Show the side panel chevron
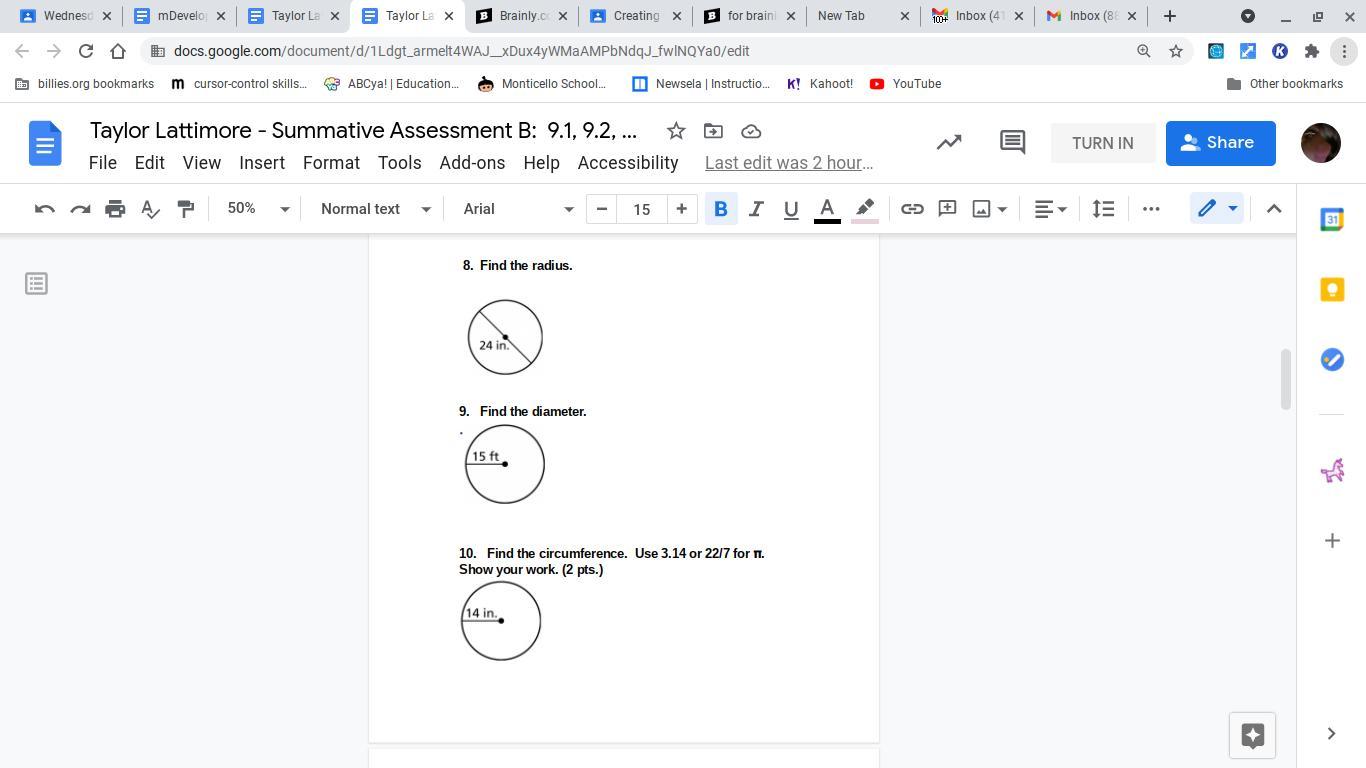 tap(1331, 734)
